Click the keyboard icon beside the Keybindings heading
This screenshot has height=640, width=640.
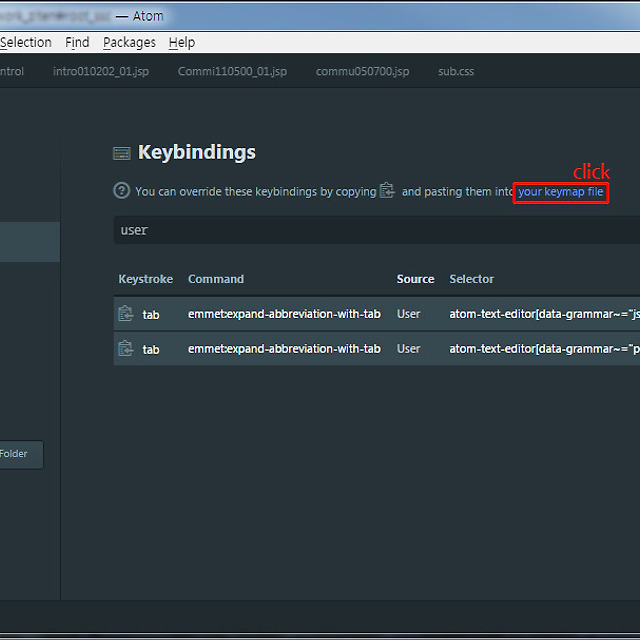[122, 153]
